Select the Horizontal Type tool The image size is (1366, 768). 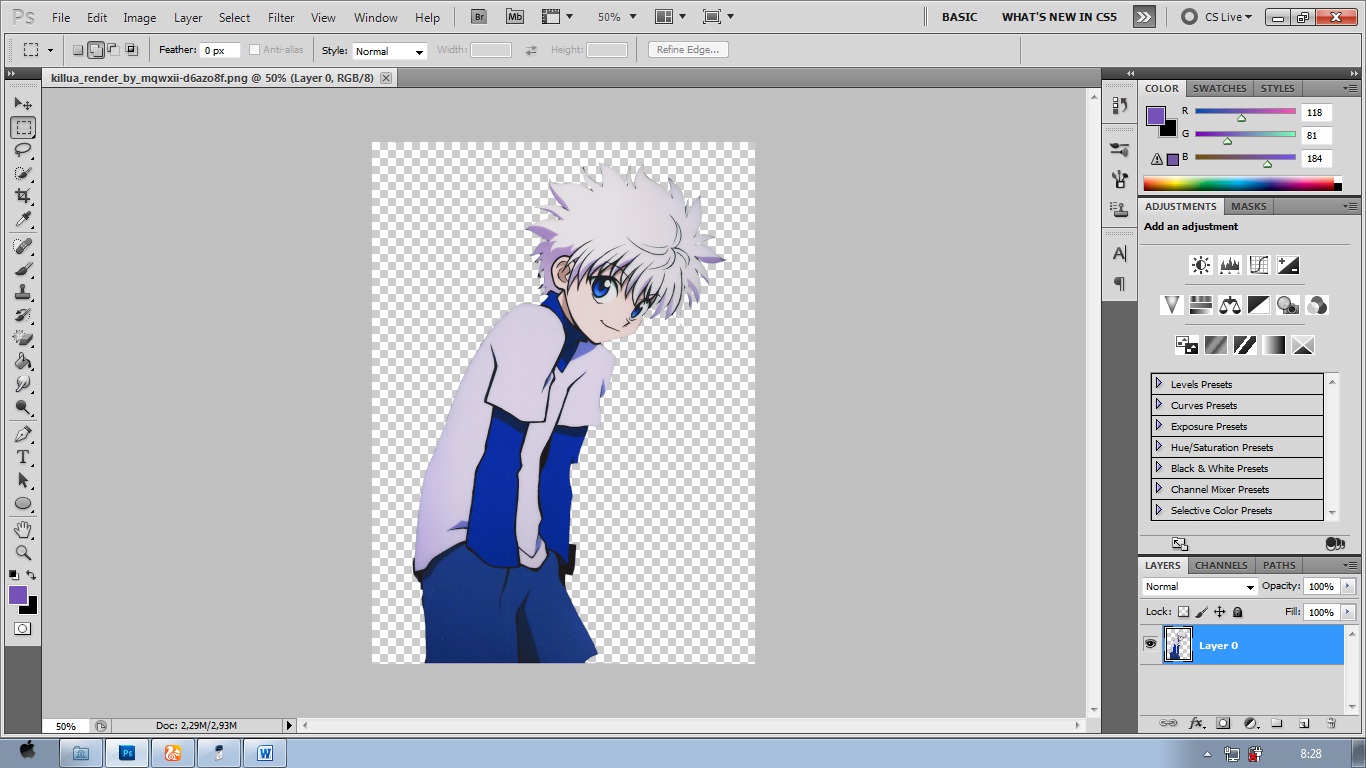pyautogui.click(x=23, y=457)
